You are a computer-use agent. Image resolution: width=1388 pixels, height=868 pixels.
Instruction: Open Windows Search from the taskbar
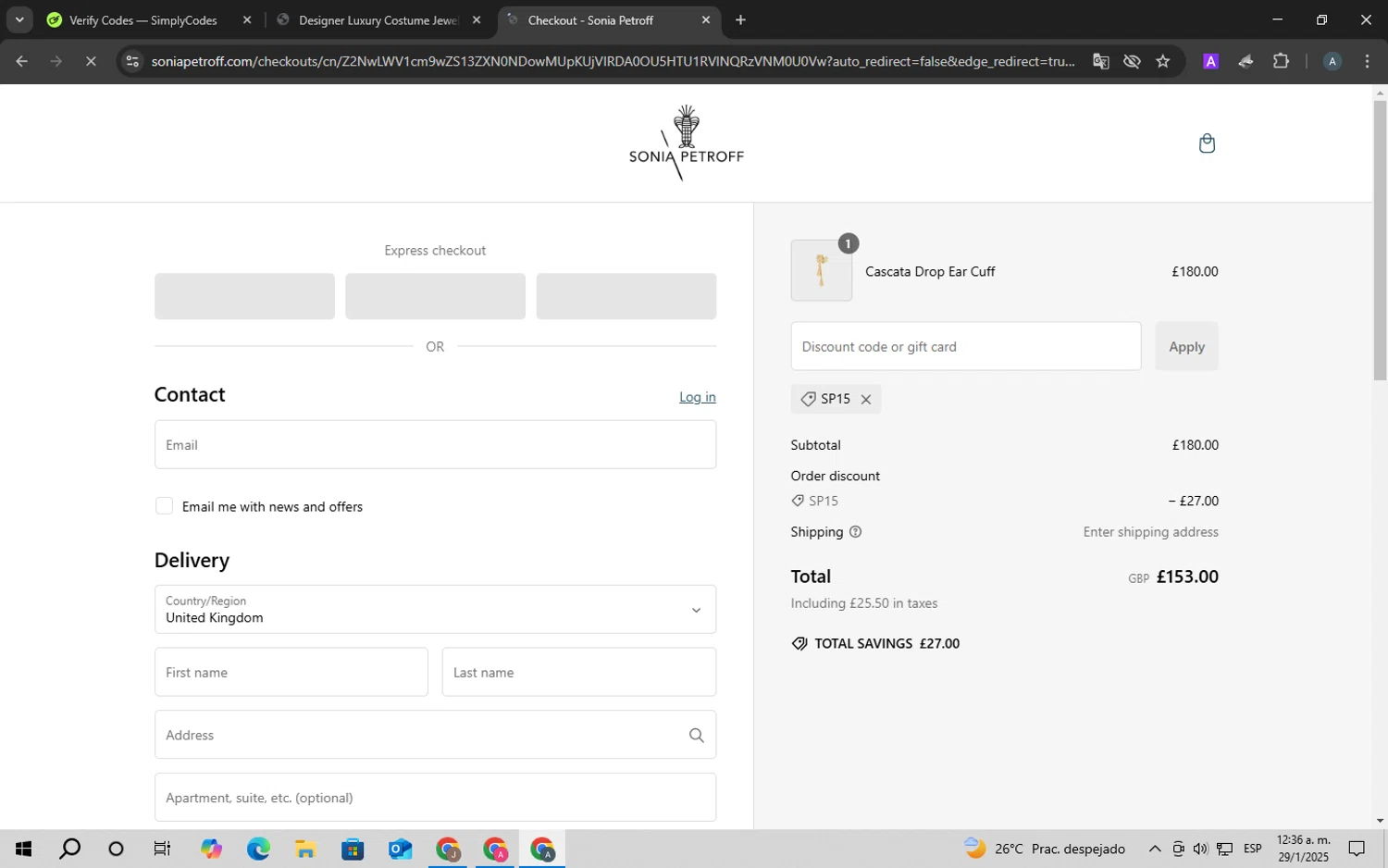[x=69, y=849]
